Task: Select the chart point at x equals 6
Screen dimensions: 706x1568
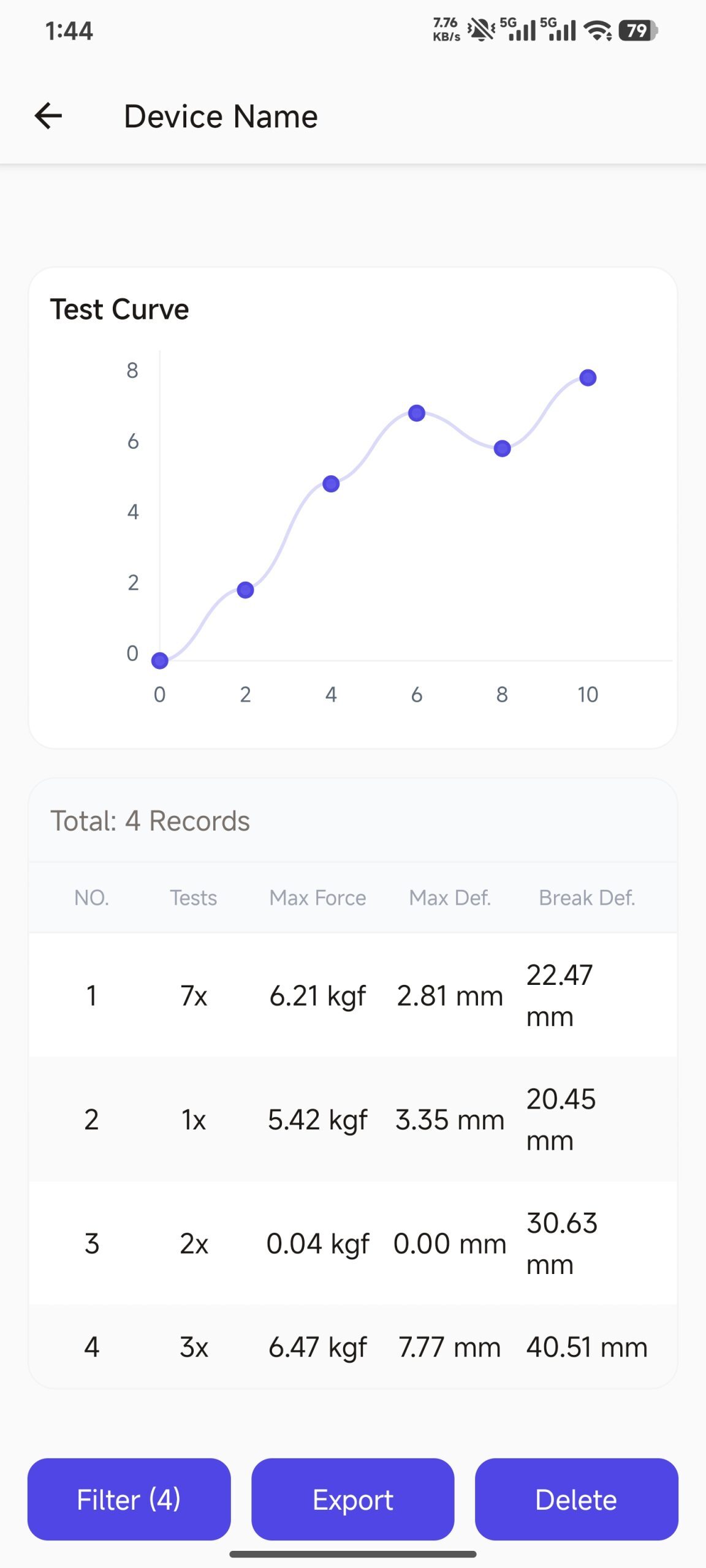Action: point(417,413)
